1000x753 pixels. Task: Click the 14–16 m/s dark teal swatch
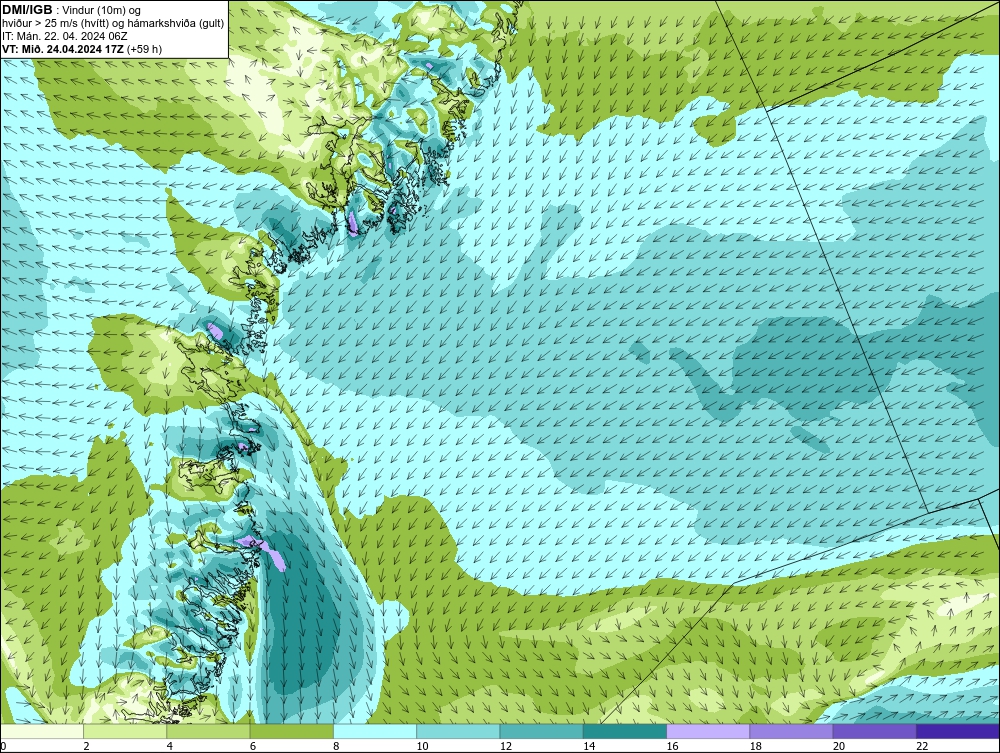click(625, 731)
